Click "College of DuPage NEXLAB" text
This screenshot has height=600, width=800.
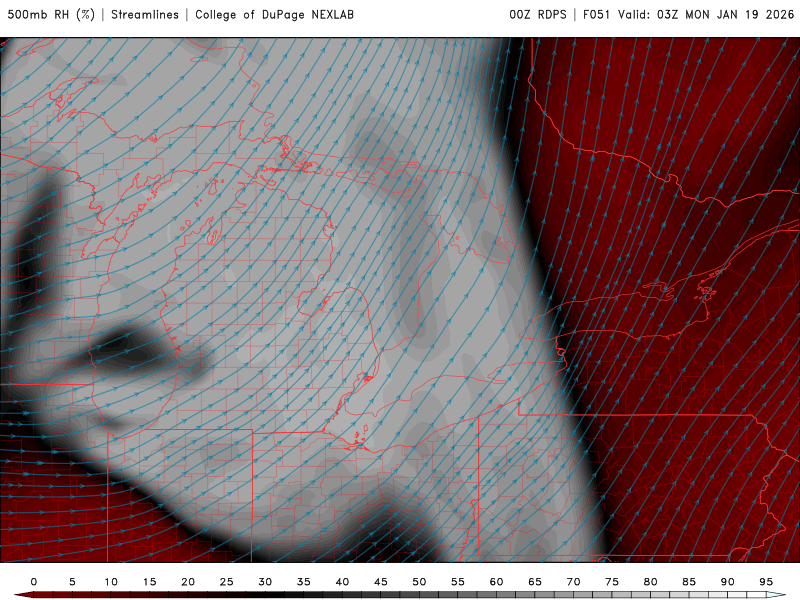point(274,15)
